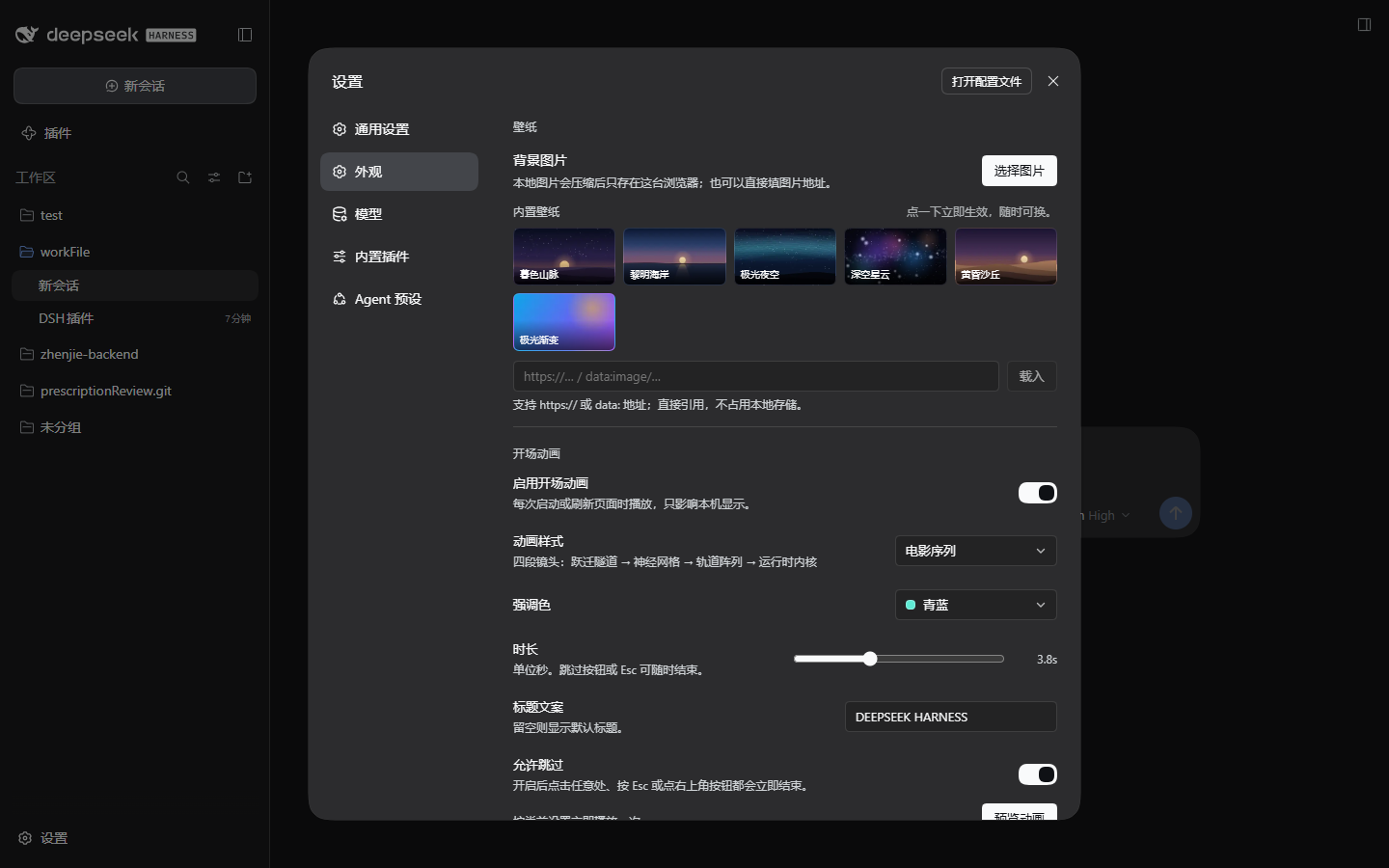The image size is (1389, 868).
Task: Collapse the left sidebar with panel icon
Action: 245,35
